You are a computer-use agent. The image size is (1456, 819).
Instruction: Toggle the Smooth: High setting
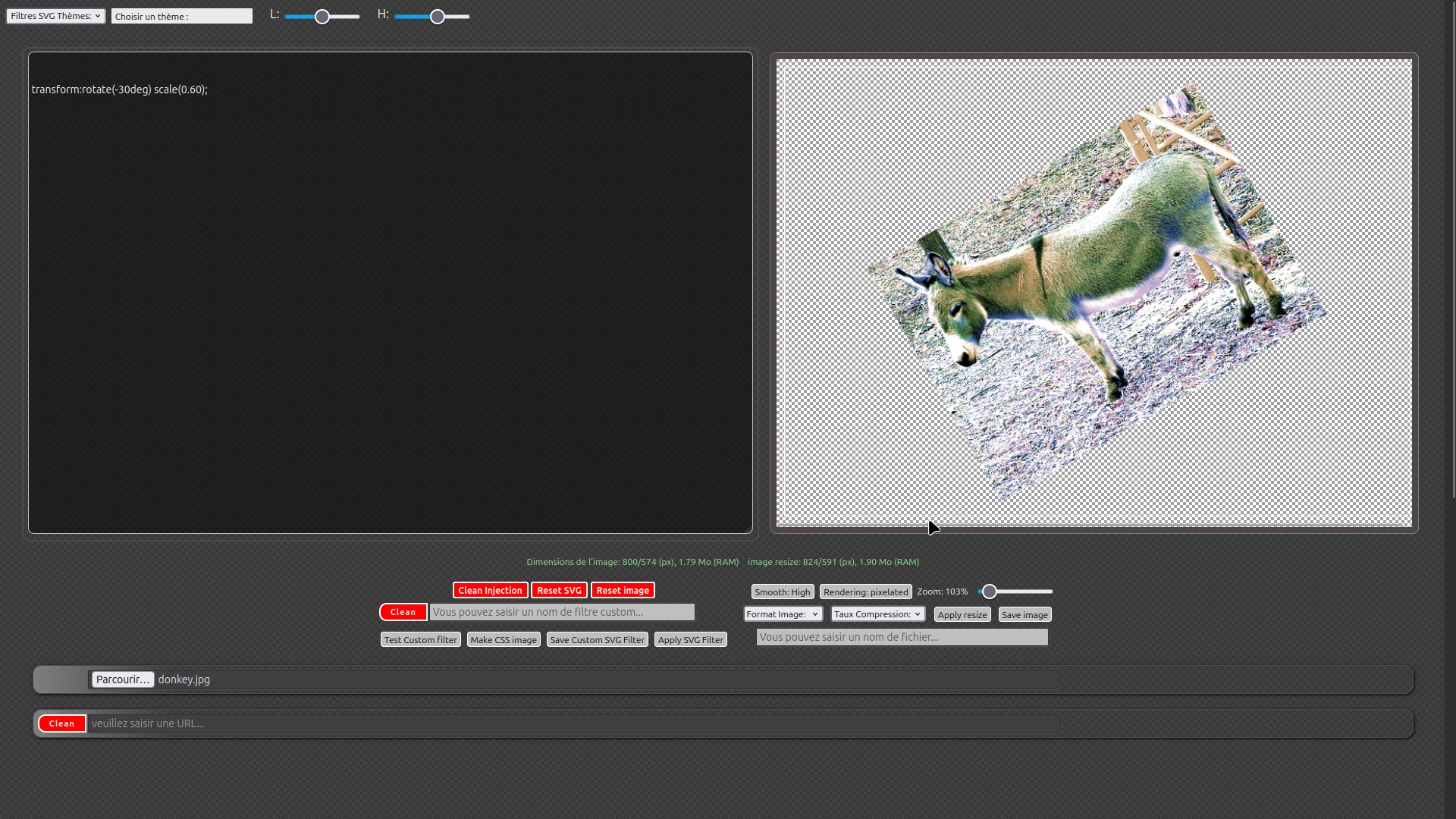pyautogui.click(x=782, y=592)
